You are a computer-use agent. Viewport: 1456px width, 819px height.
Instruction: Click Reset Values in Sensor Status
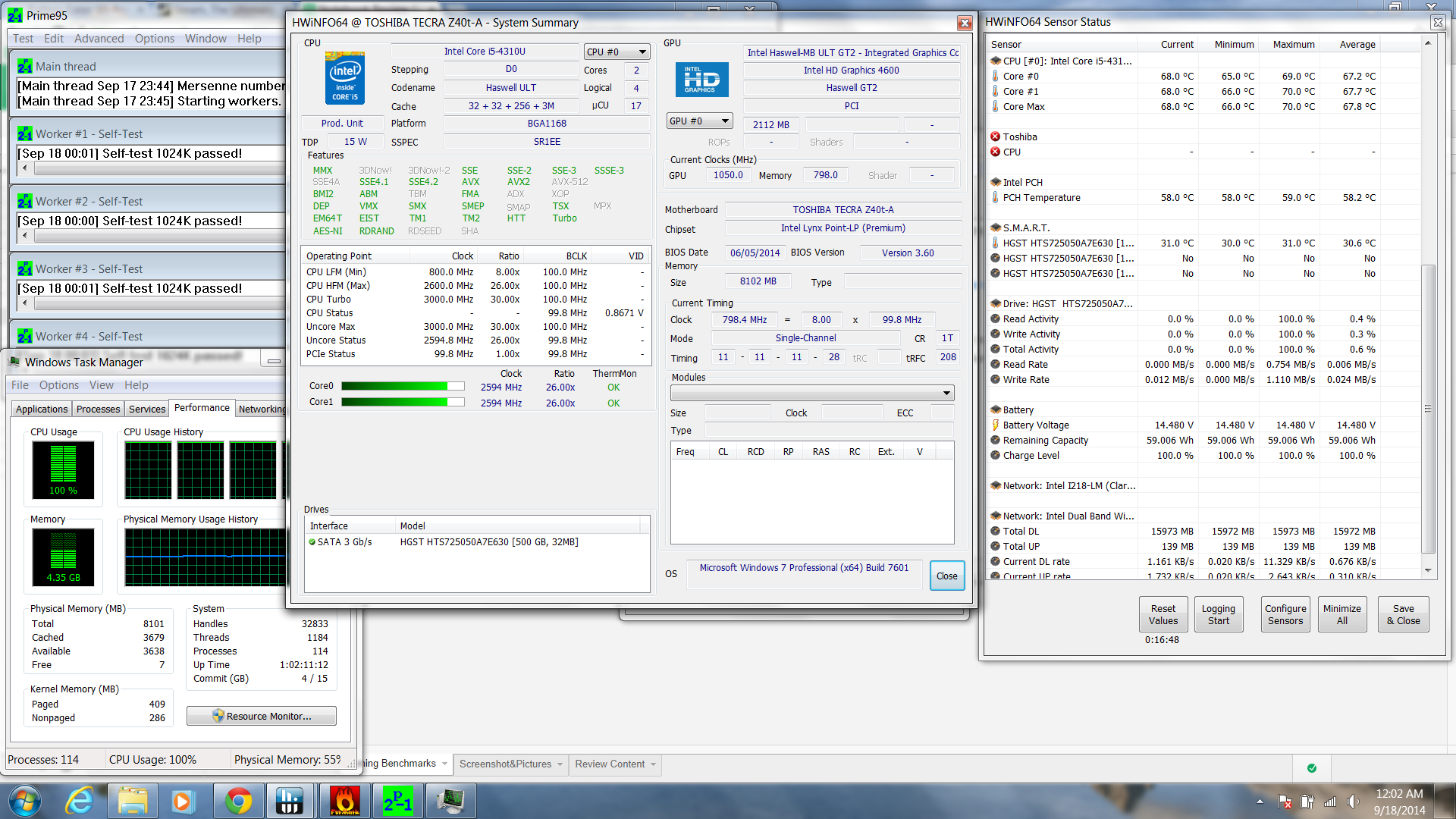[x=1163, y=614]
